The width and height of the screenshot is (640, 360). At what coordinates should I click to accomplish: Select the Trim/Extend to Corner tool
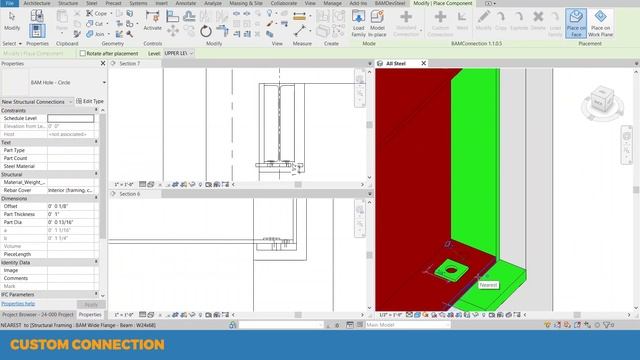coord(222,31)
